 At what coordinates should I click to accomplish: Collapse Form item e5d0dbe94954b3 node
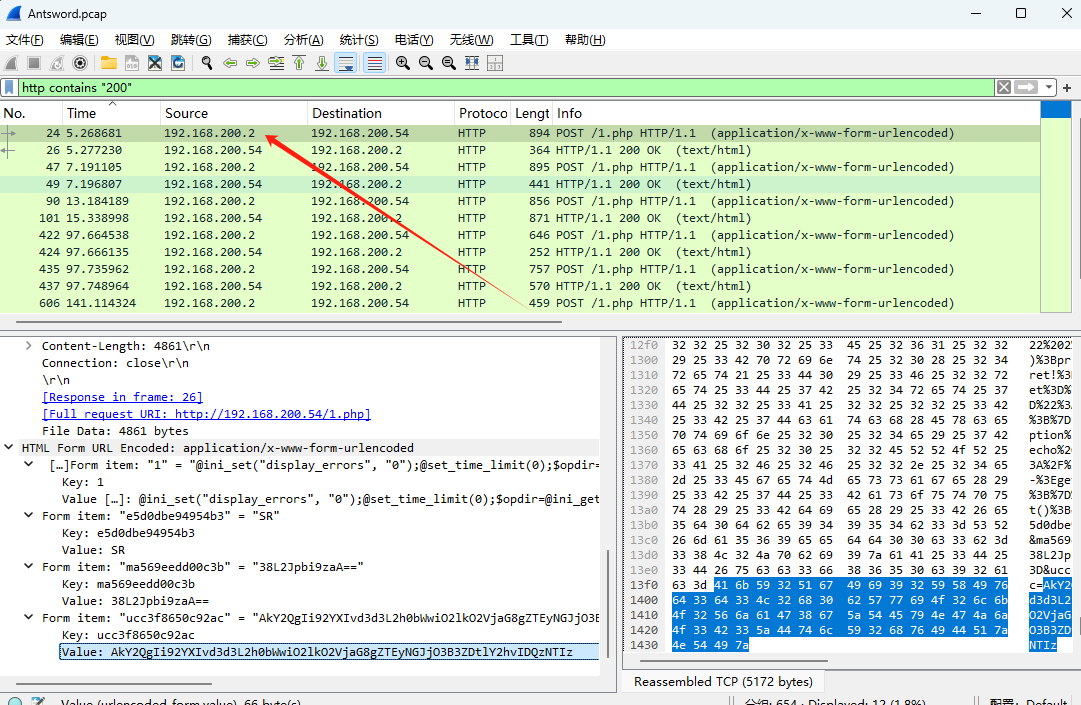29,516
